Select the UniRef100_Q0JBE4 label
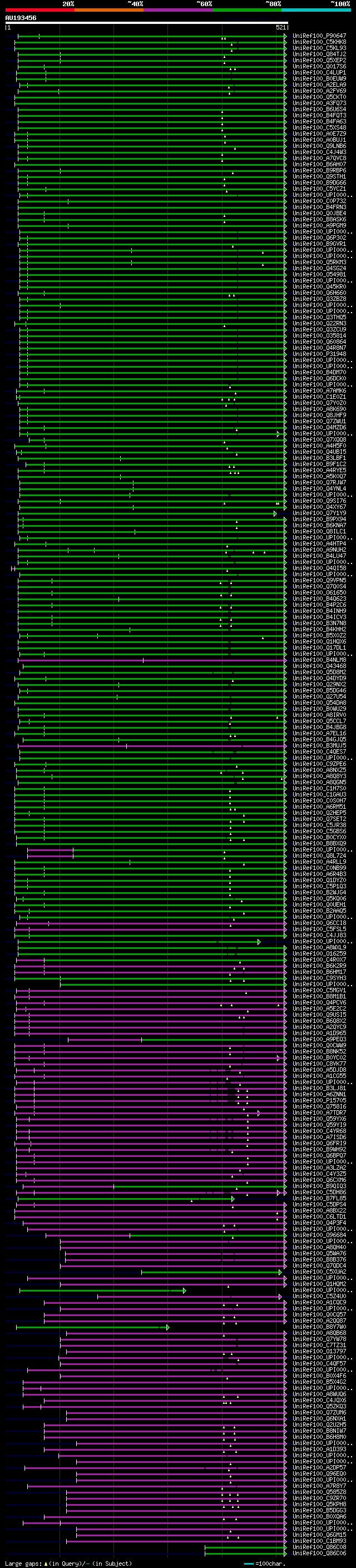The width and height of the screenshot is (356, 1568). coord(319,213)
